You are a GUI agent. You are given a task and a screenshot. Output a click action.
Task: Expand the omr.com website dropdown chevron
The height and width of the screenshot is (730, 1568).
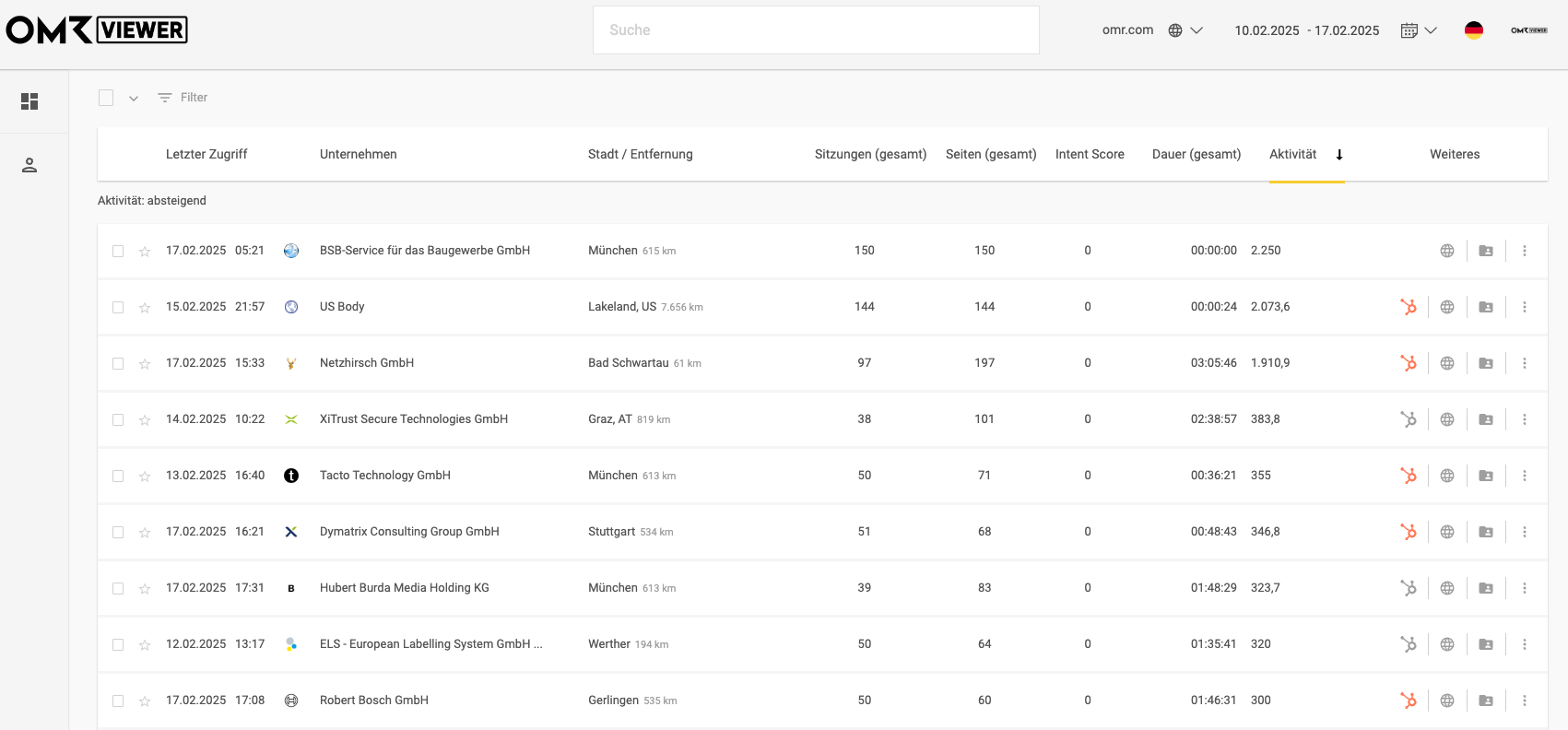pos(1197,30)
